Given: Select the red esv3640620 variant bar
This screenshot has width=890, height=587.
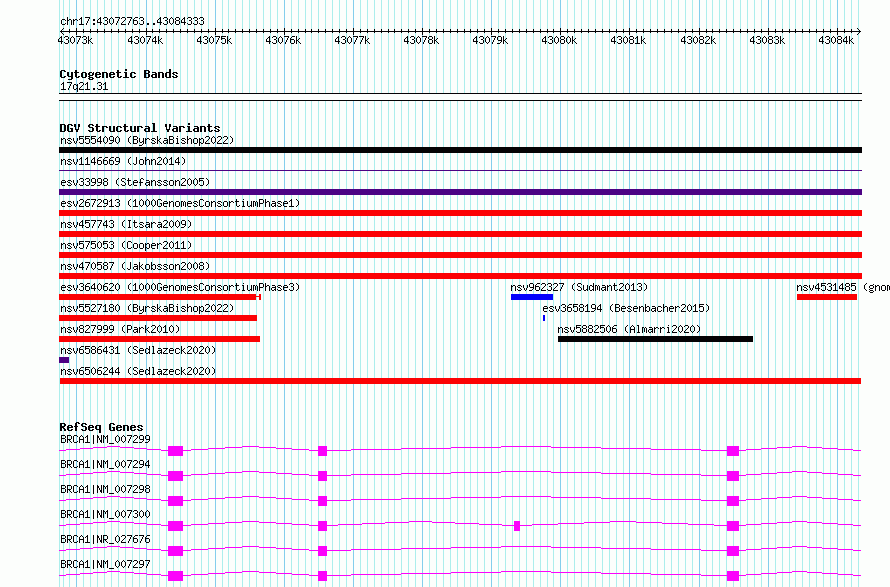Looking at the screenshot, I should pyautogui.click(x=159, y=297).
